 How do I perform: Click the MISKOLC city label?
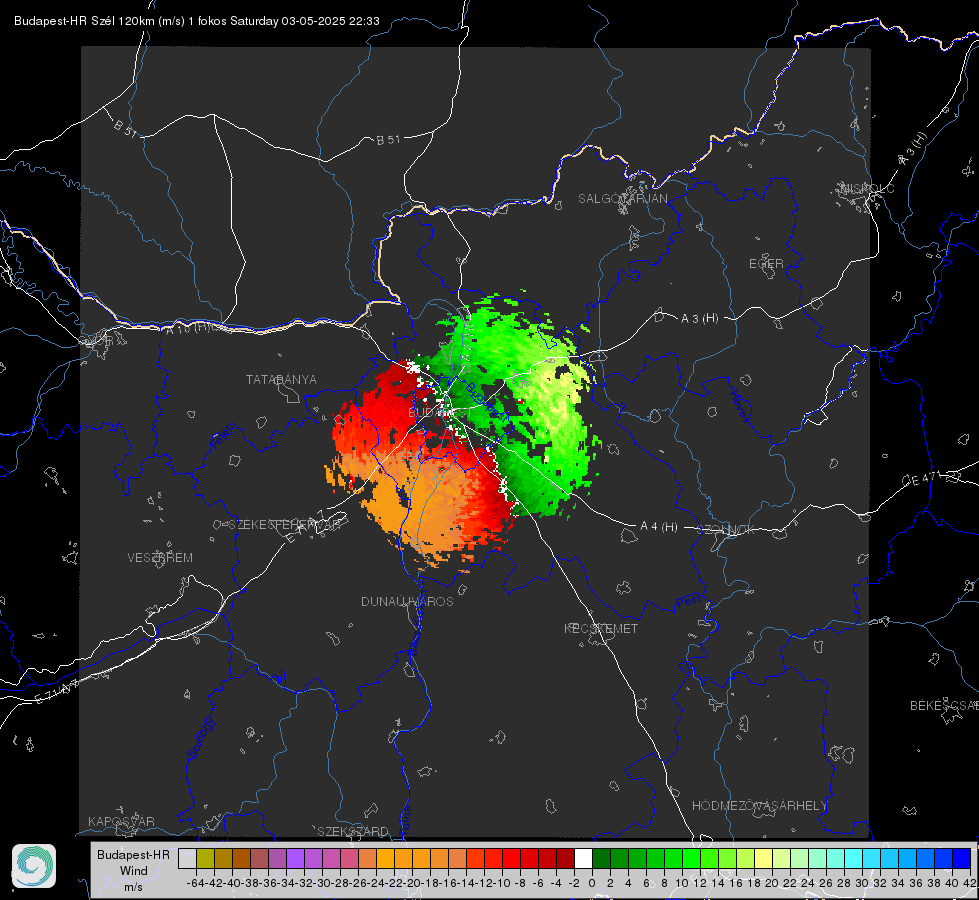pyautogui.click(x=867, y=189)
